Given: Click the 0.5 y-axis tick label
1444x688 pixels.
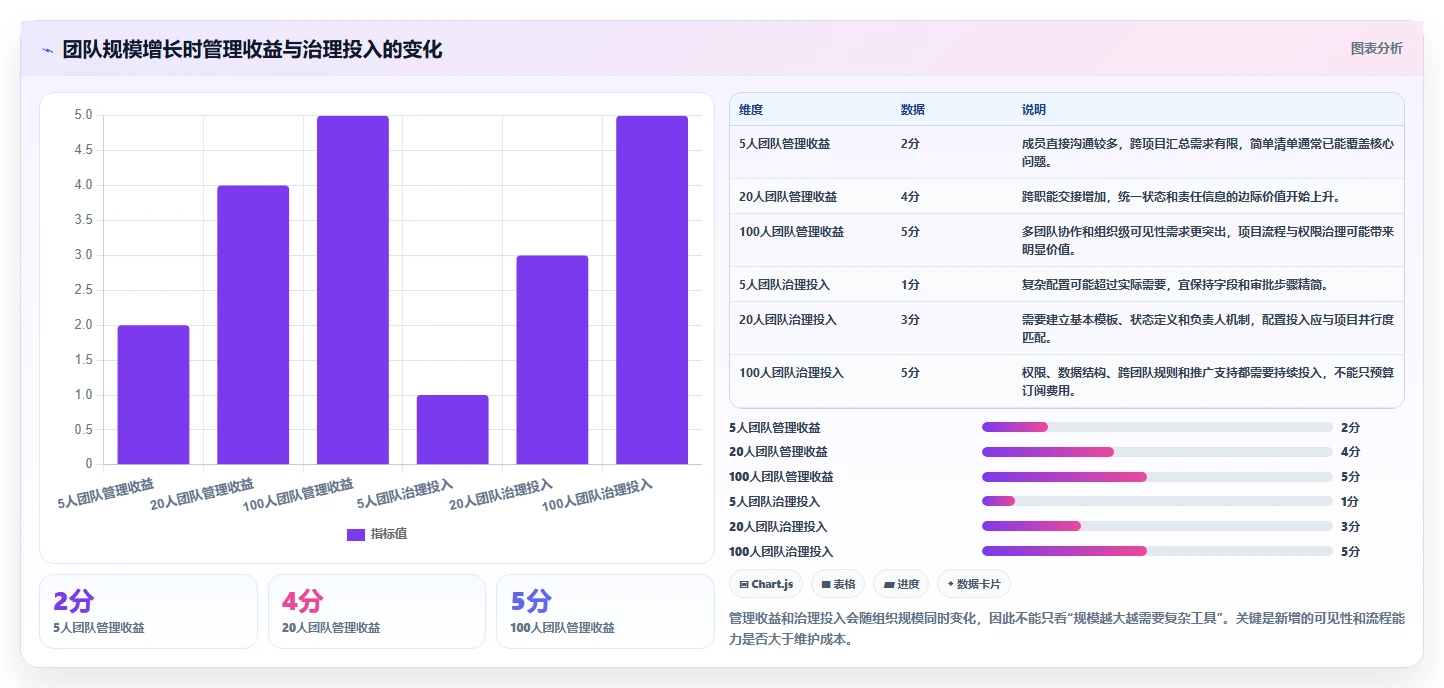Looking at the screenshot, I should pos(83,429).
